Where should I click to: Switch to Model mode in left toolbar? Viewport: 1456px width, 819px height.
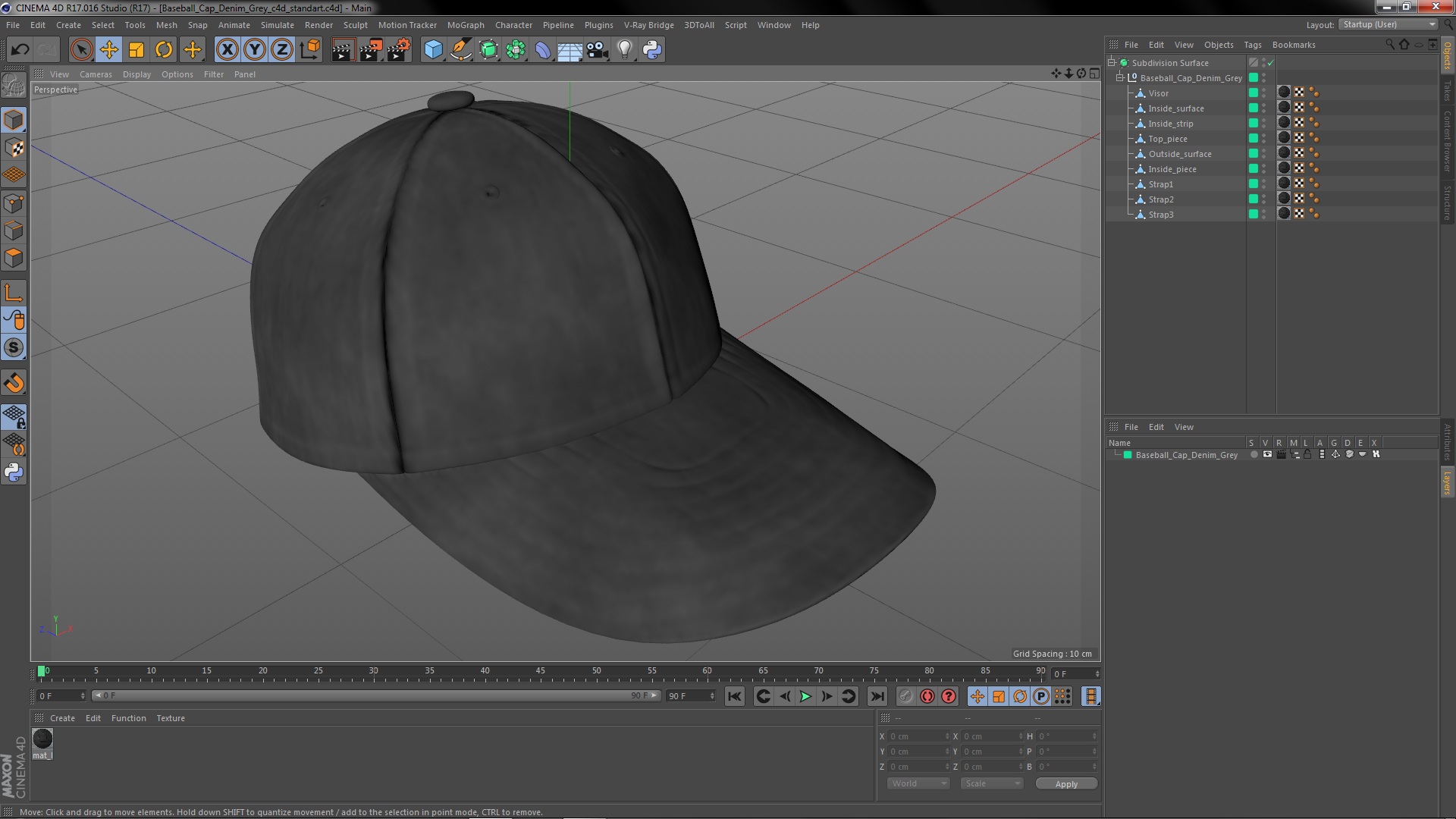pyautogui.click(x=14, y=121)
